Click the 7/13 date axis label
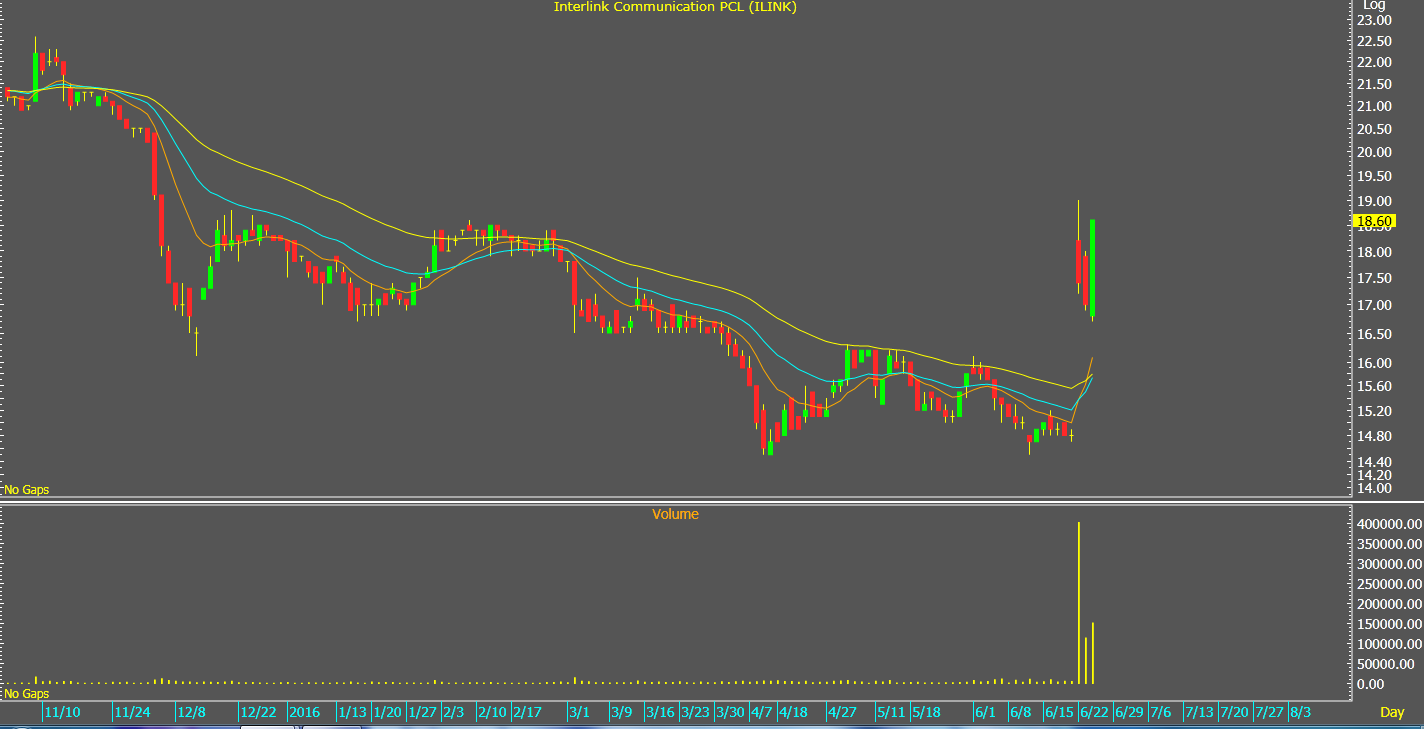 click(1199, 713)
